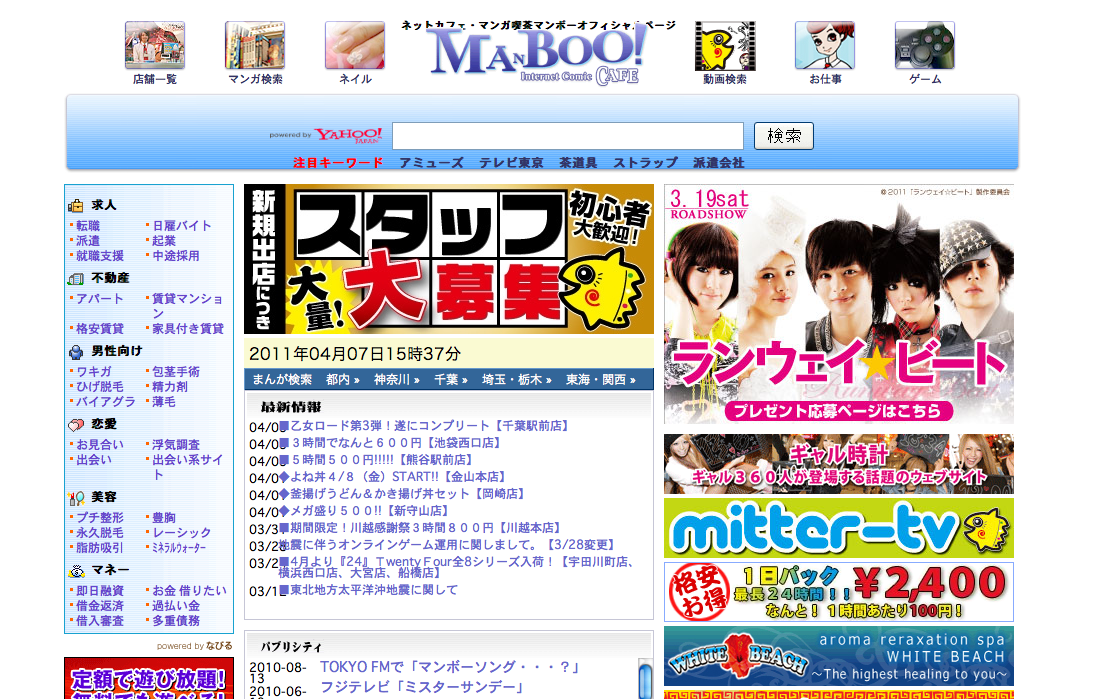The height and width of the screenshot is (699, 1116).
Task: Open the 千葉 region tab
Action: (x=451, y=379)
